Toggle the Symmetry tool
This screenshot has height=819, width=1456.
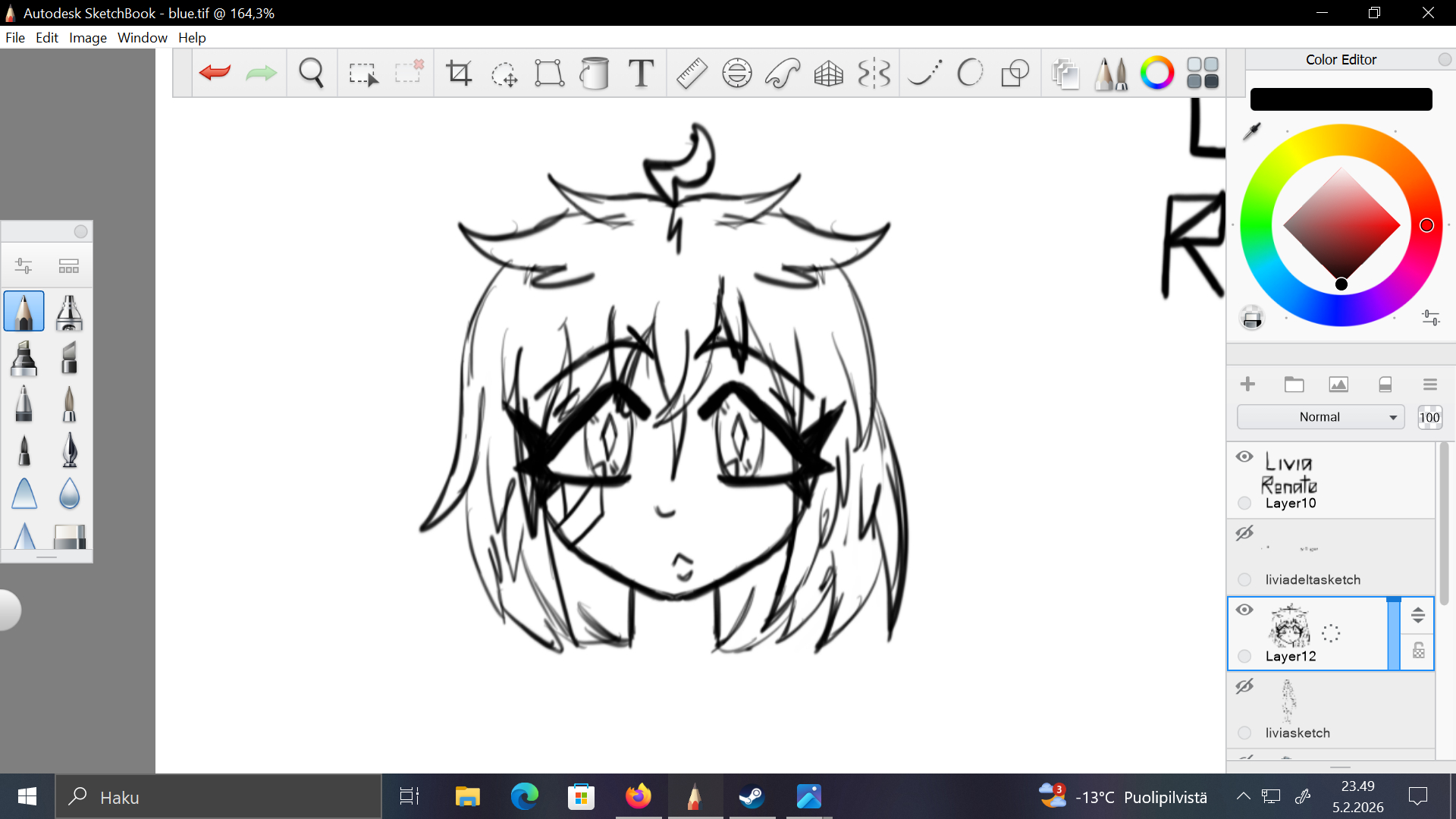click(874, 73)
